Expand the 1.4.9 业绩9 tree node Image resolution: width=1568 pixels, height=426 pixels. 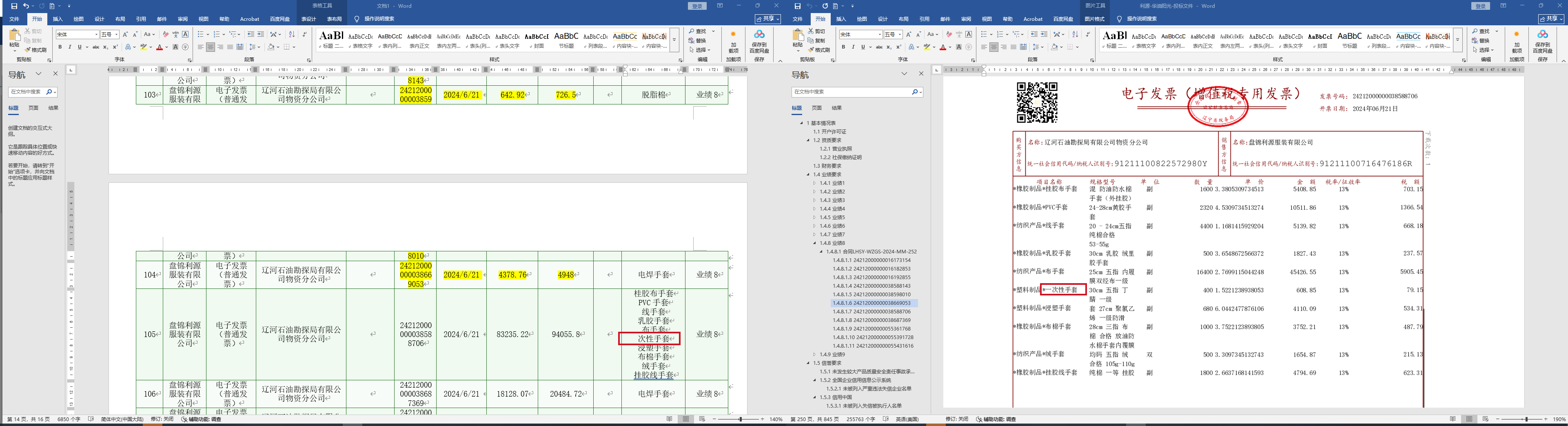click(815, 354)
